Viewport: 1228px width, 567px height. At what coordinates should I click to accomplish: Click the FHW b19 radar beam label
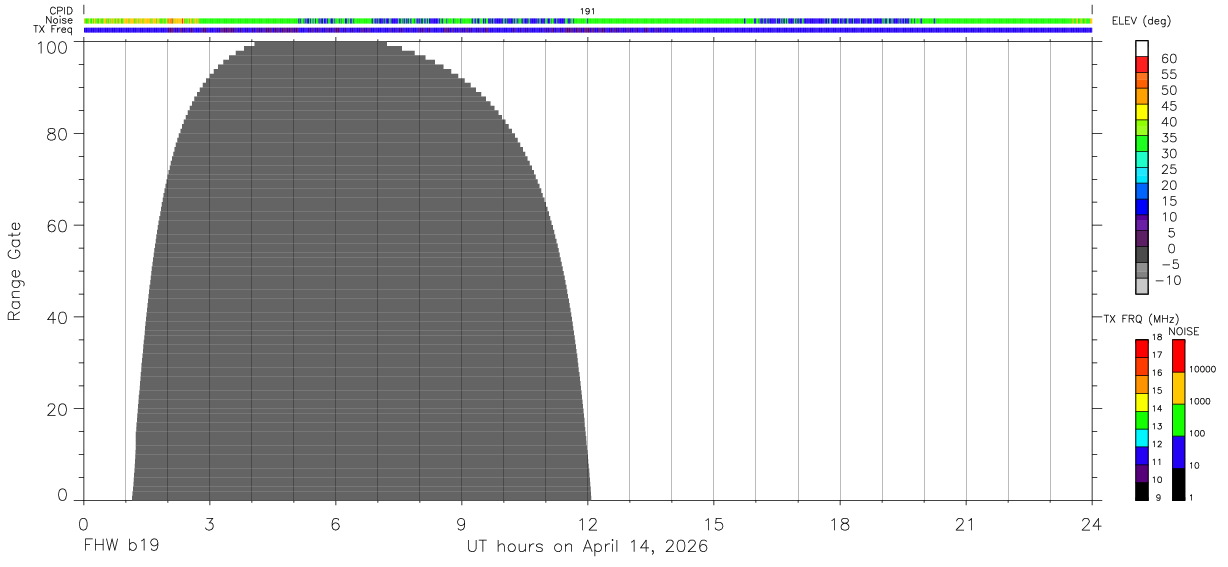[x=121, y=547]
